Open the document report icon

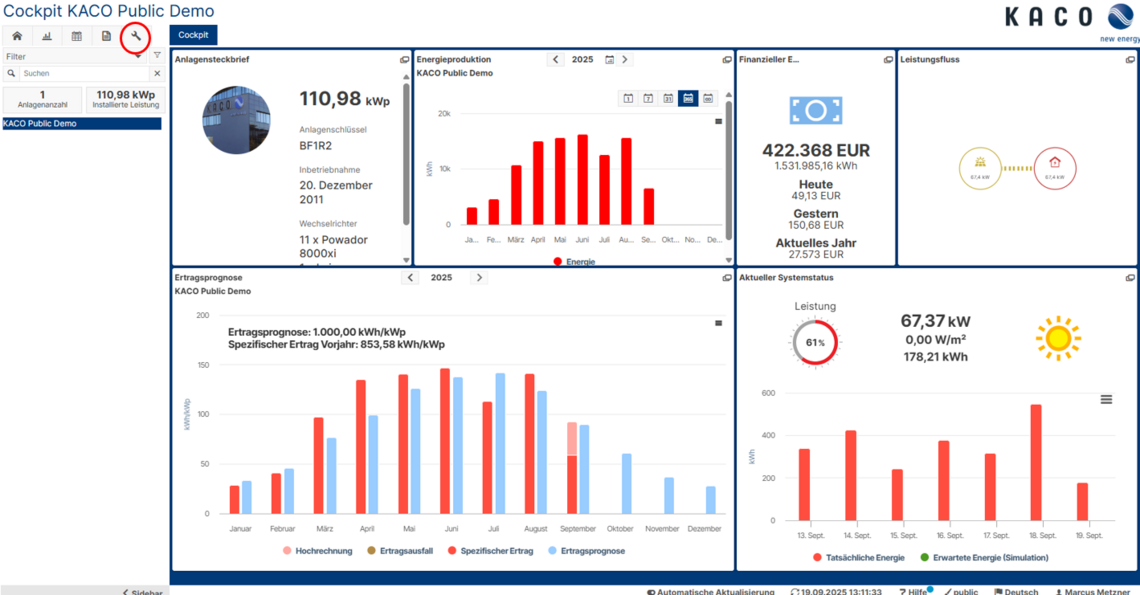click(106, 37)
